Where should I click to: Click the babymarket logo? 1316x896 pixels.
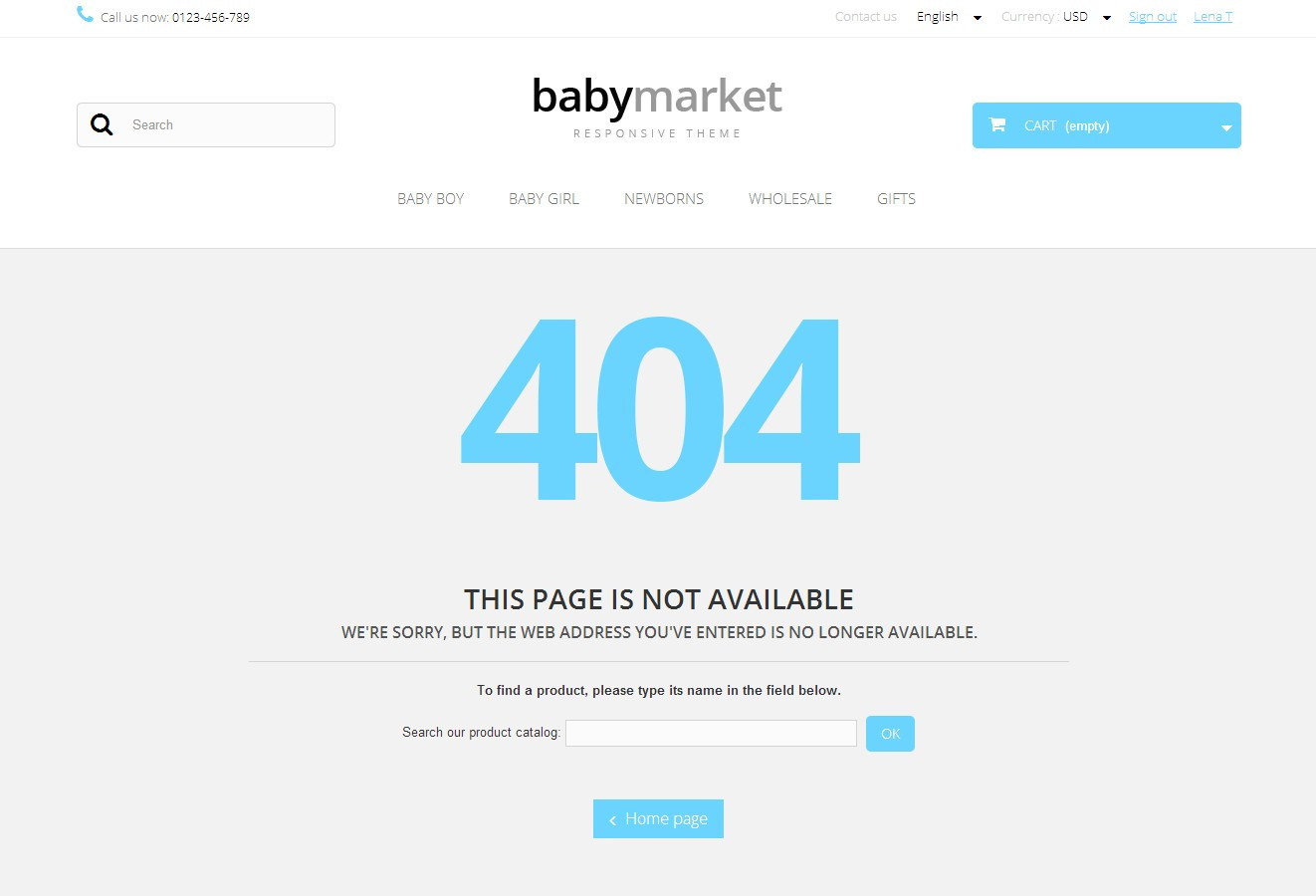(x=657, y=107)
